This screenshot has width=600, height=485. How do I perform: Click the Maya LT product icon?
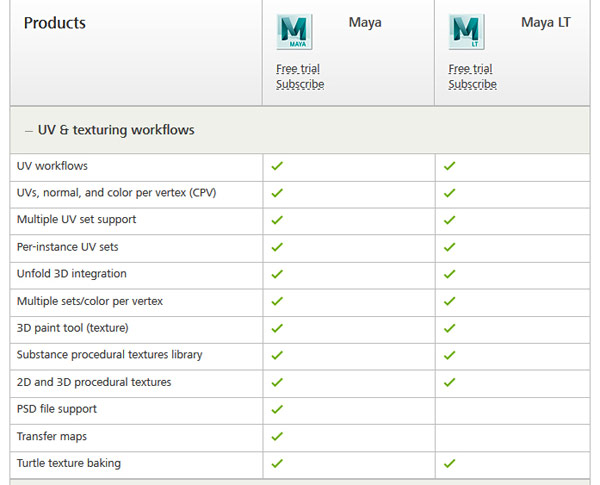click(x=466, y=32)
